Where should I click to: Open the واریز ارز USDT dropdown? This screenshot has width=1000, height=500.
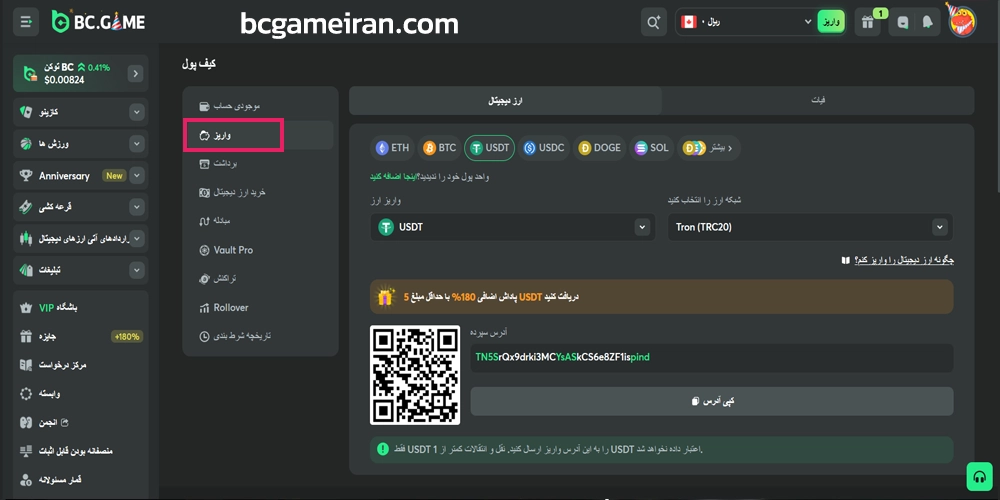513,227
